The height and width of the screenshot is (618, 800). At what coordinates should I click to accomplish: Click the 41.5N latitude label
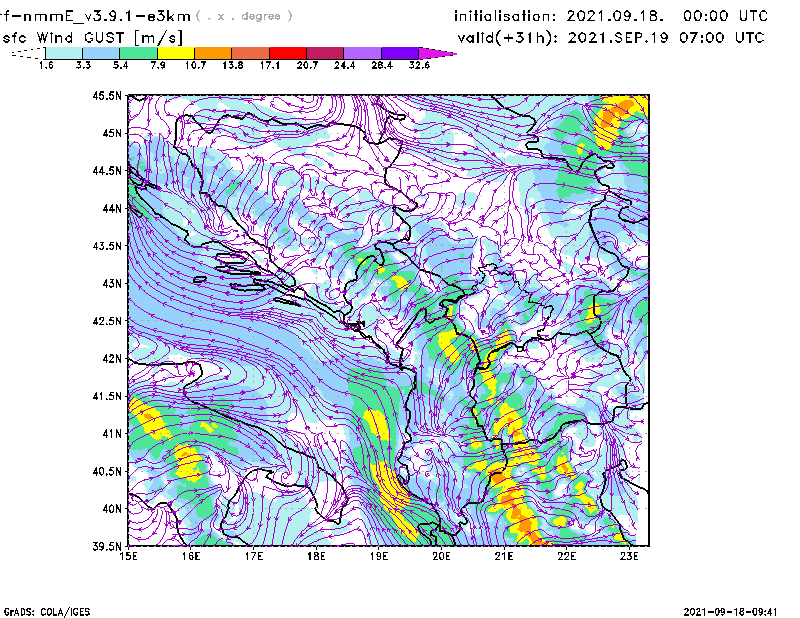pyautogui.click(x=108, y=396)
